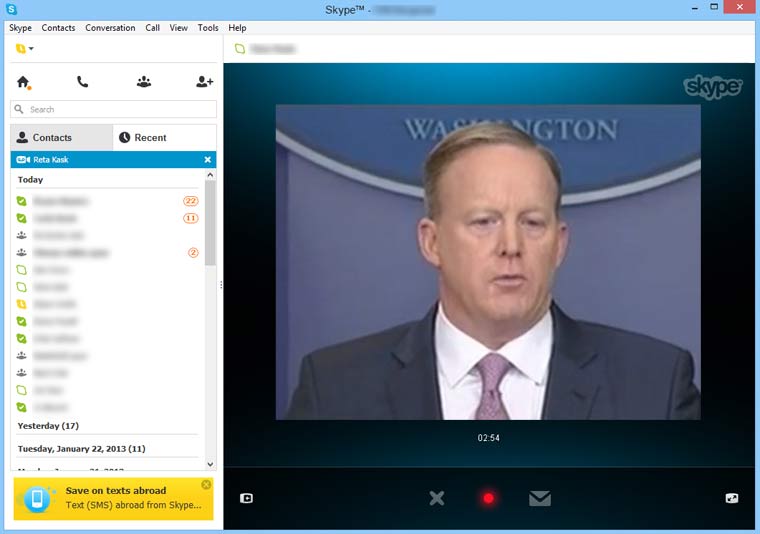The image size is (760, 534).
Task: Click the envelope message icon
Action: (540, 498)
